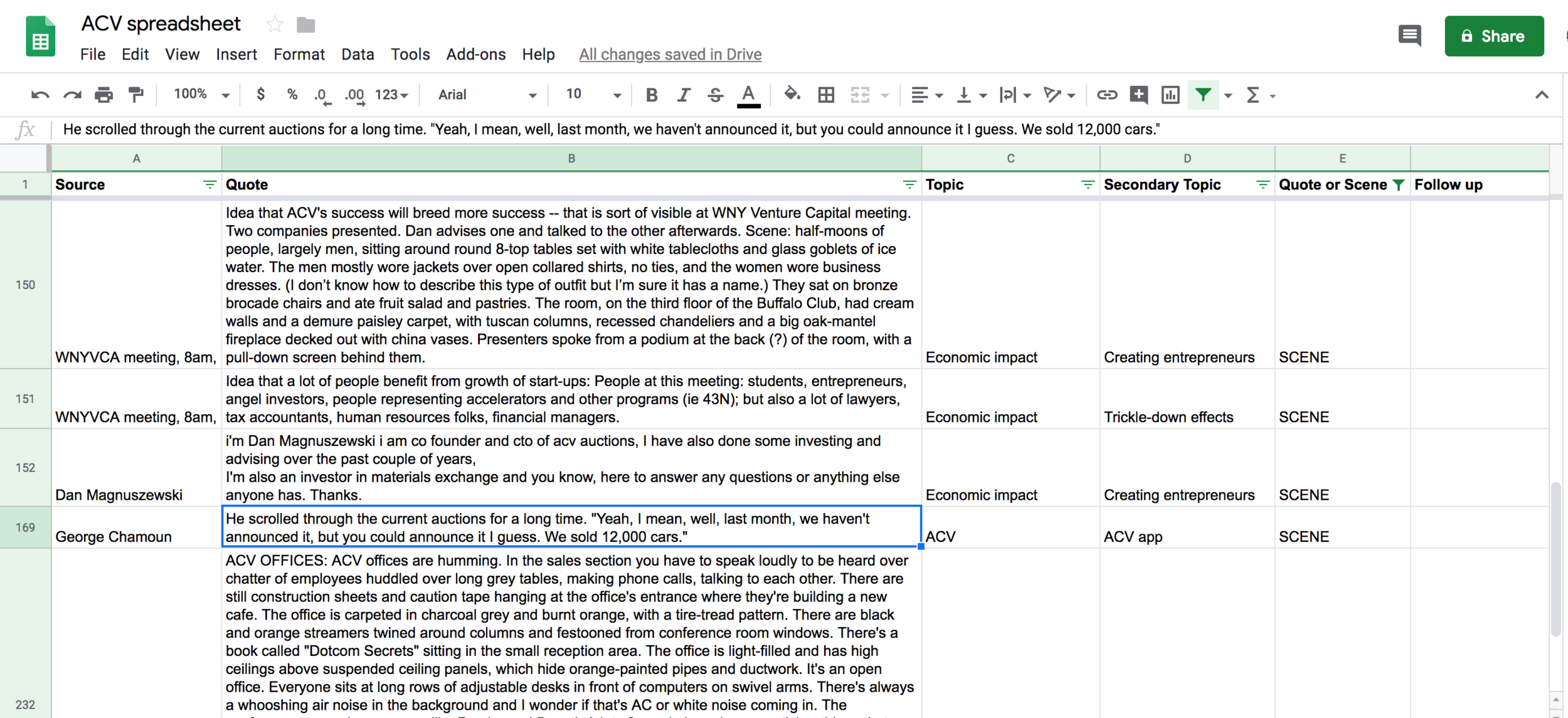The width and height of the screenshot is (1568, 718).
Task: Format as currency with dollar icon
Action: tap(260, 95)
